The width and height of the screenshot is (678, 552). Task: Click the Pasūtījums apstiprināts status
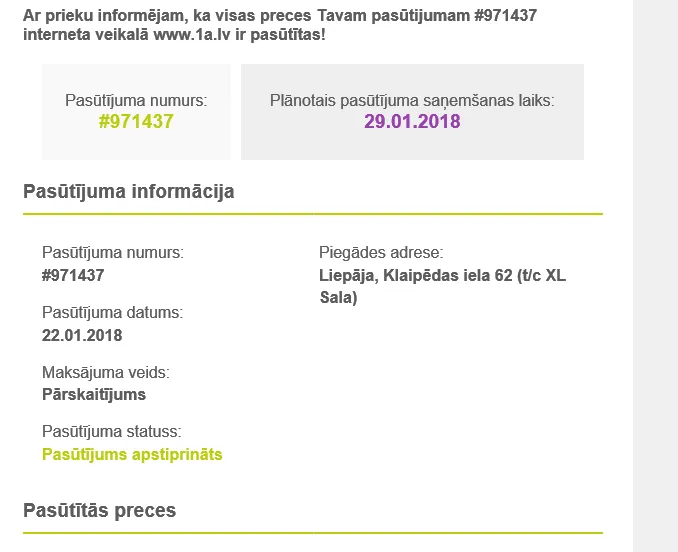pos(132,454)
